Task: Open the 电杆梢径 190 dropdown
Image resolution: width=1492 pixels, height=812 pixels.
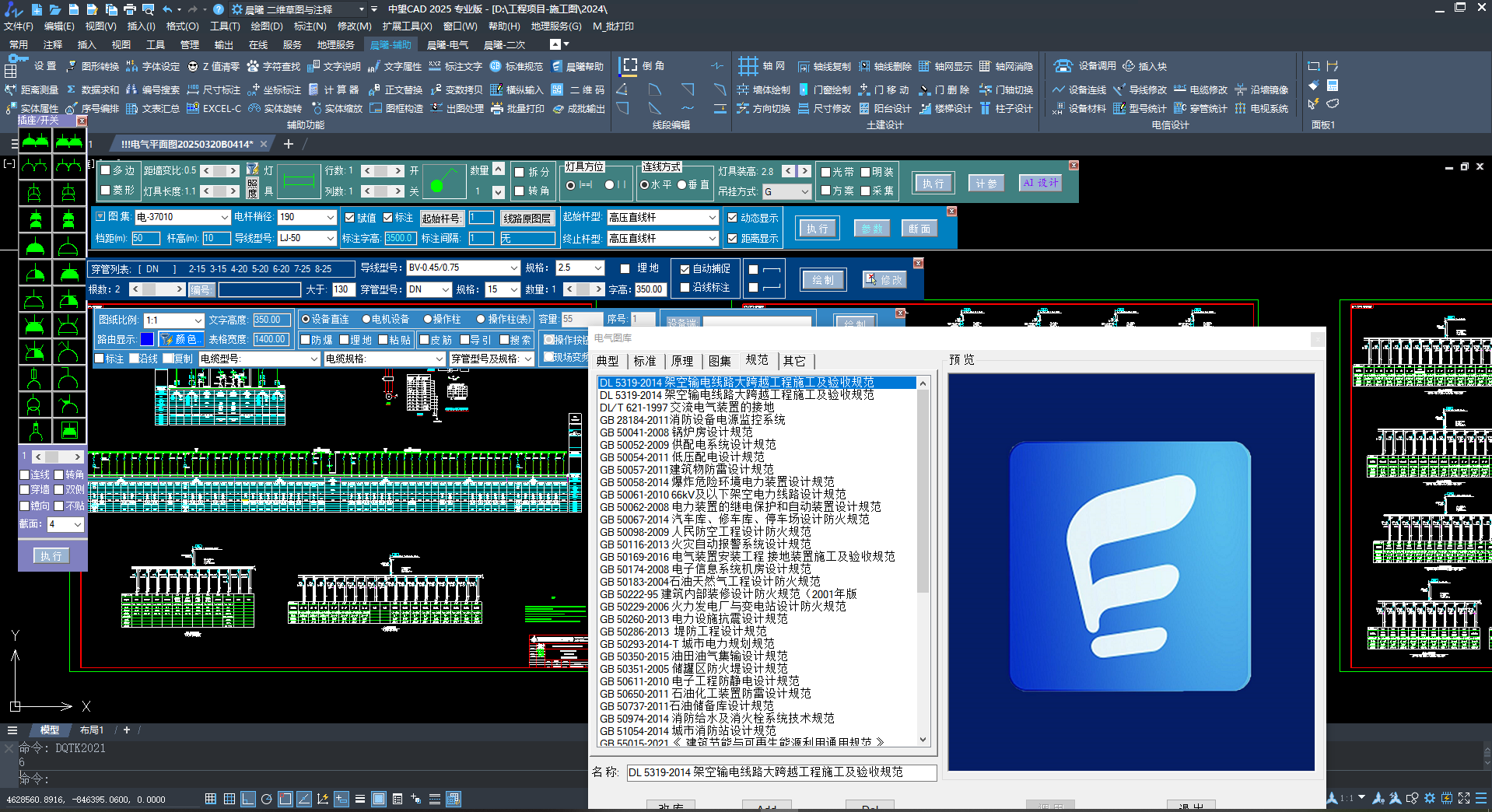Action: (331, 217)
